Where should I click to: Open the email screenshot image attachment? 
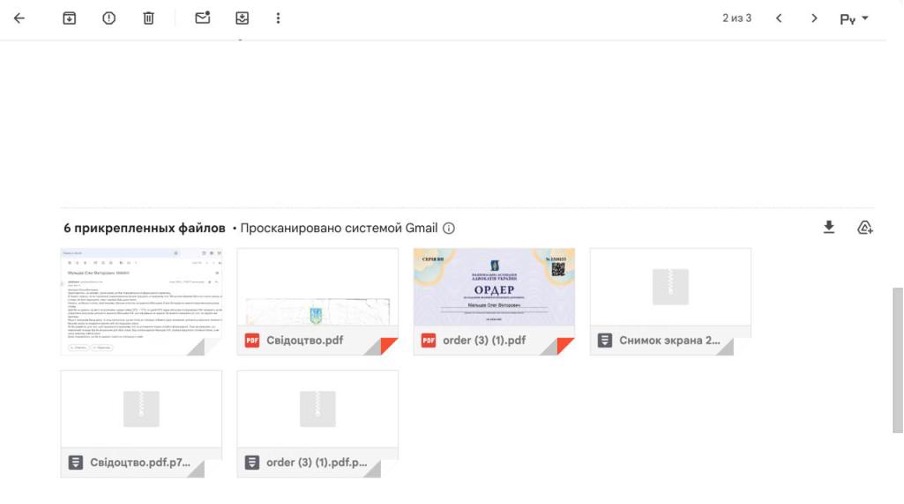pos(141,301)
